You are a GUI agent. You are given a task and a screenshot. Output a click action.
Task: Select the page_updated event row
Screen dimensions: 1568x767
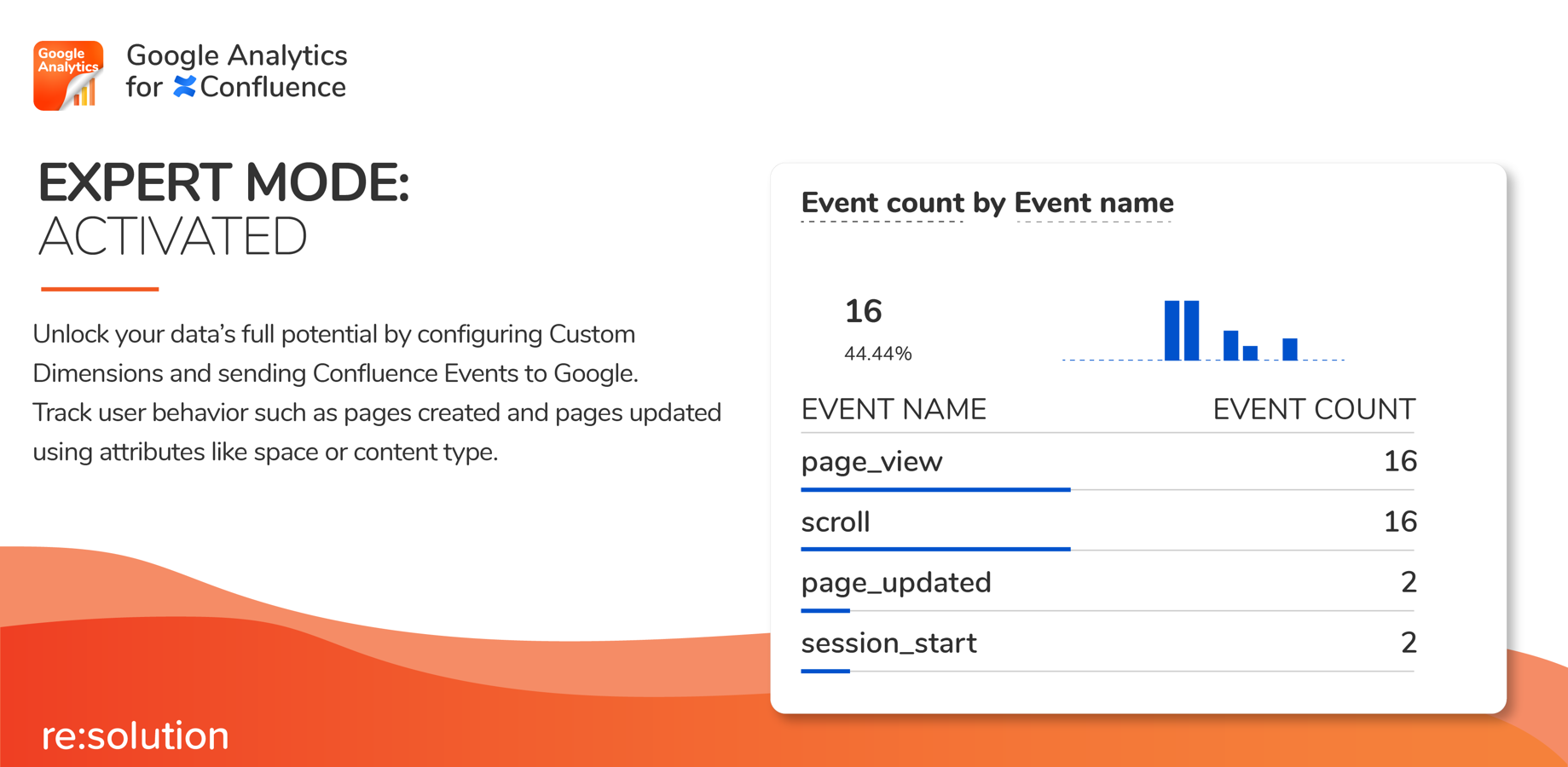(x=1108, y=584)
